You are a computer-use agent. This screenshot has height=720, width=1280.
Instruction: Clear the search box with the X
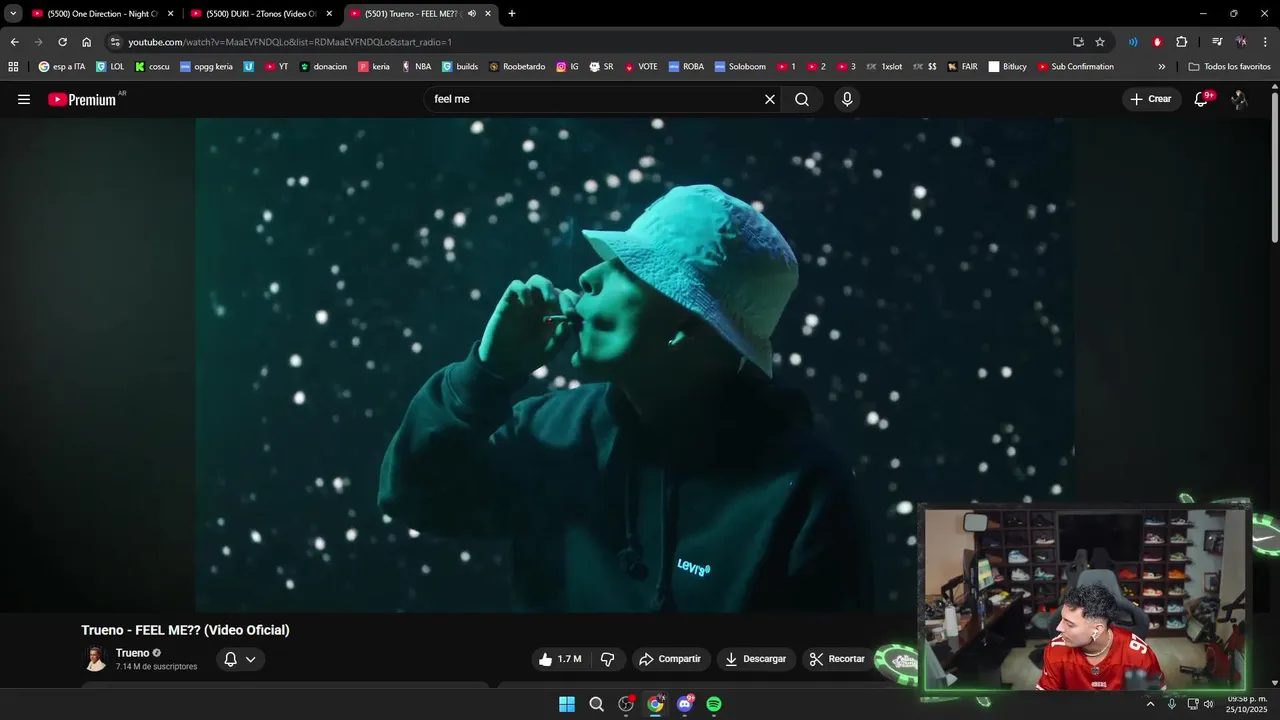[x=770, y=99]
